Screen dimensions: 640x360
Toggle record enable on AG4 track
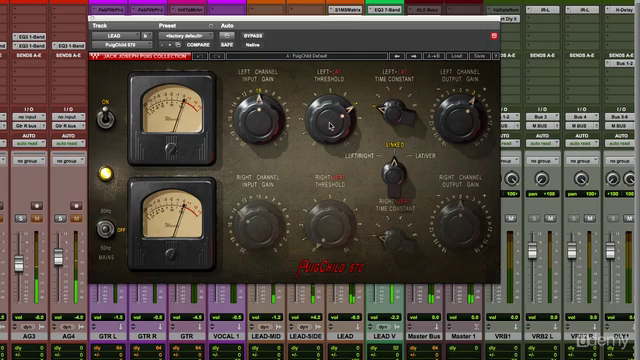point(76,206)
